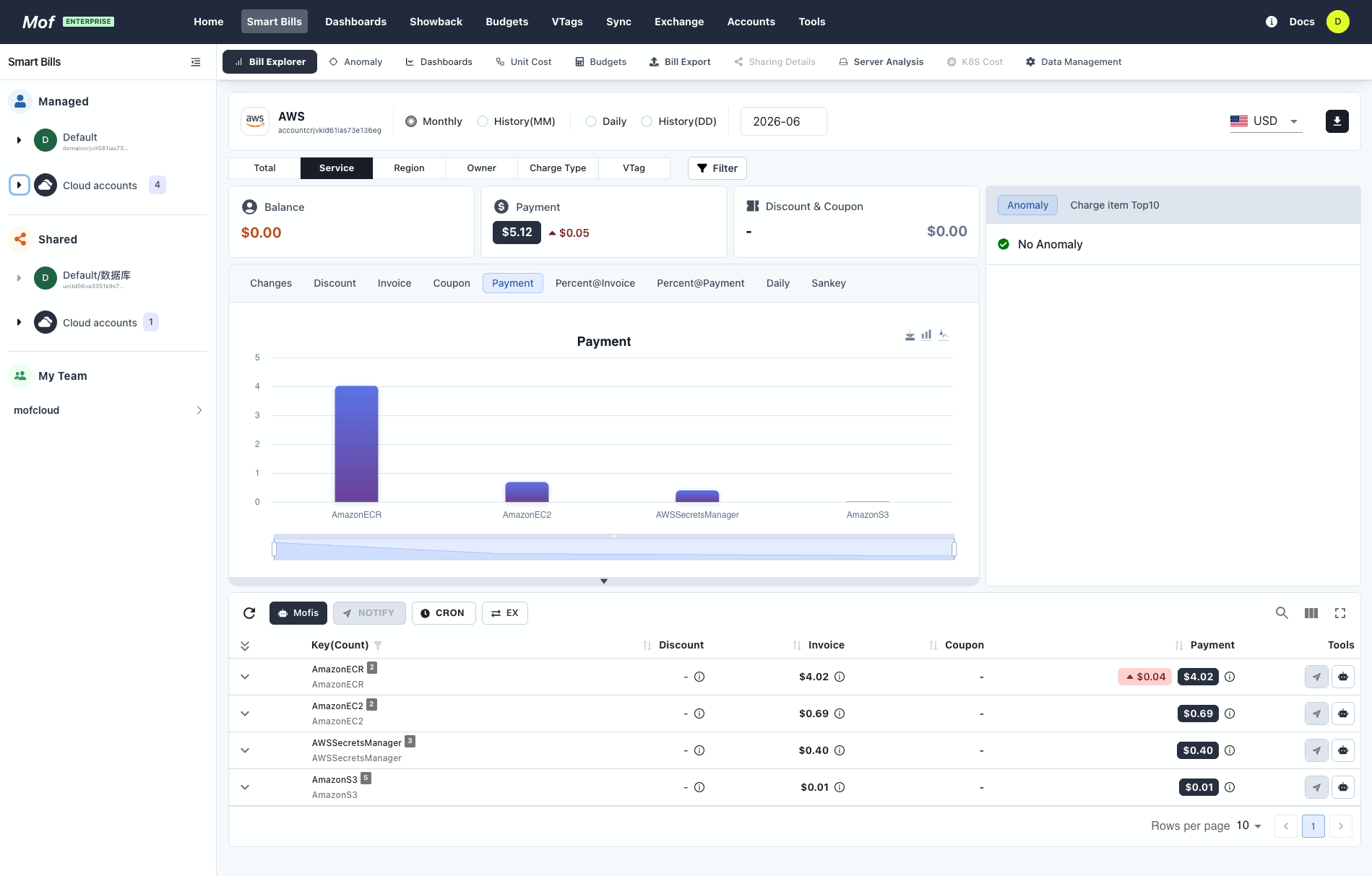Expand the AmazonECR table row

245,677
